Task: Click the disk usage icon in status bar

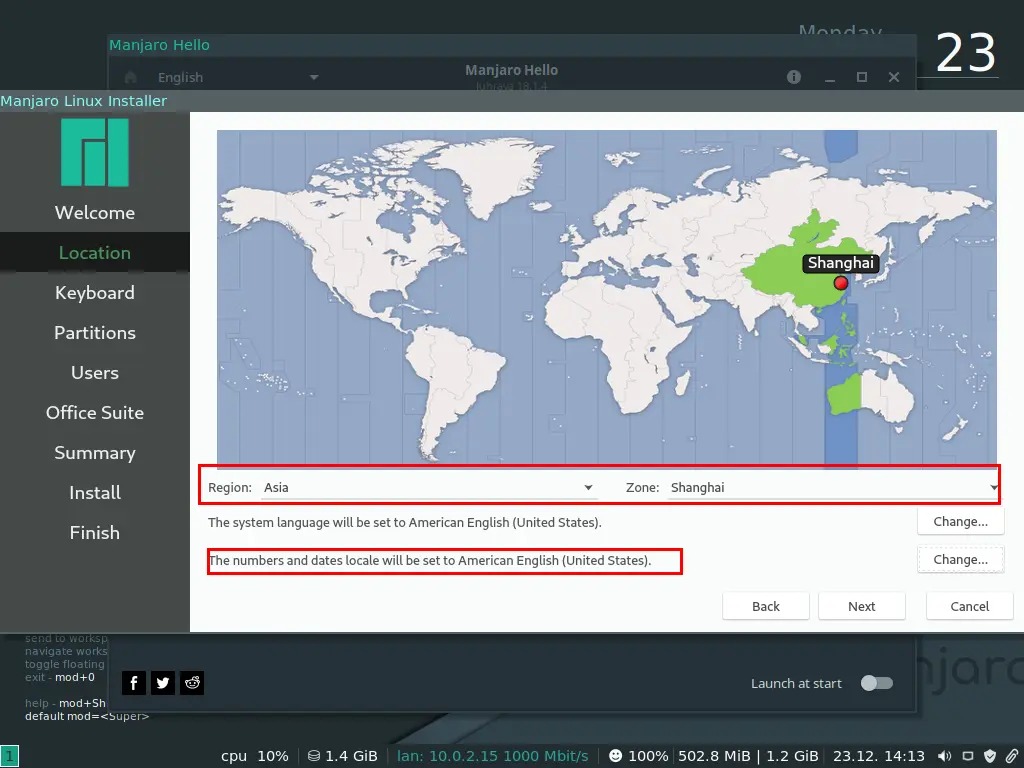Action: (313, 756)
